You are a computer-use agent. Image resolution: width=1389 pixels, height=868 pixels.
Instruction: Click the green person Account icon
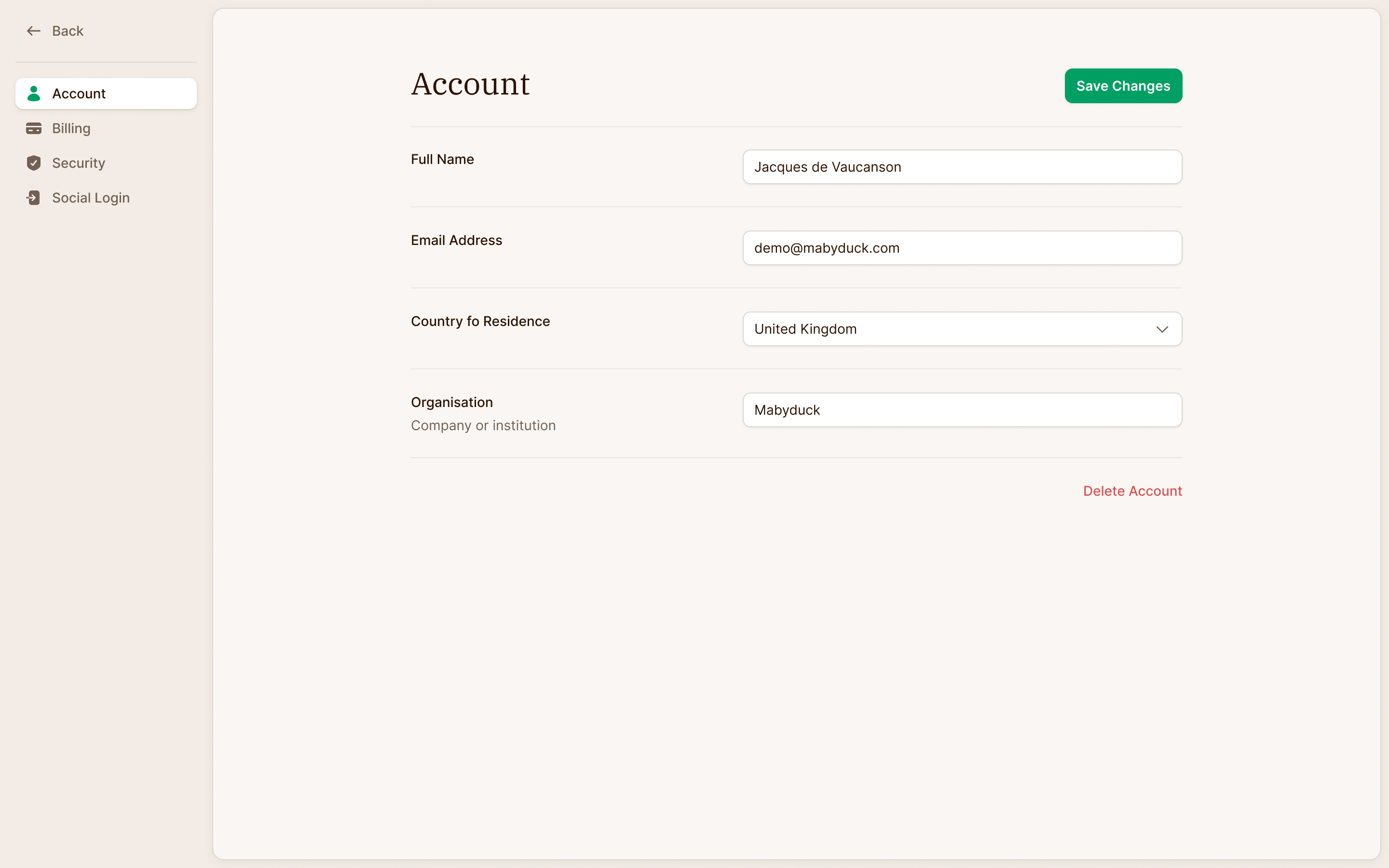tap(34, 94)
